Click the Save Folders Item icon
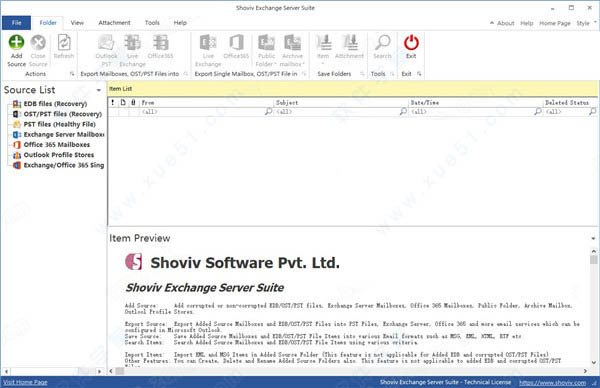 tap(323, 42)
